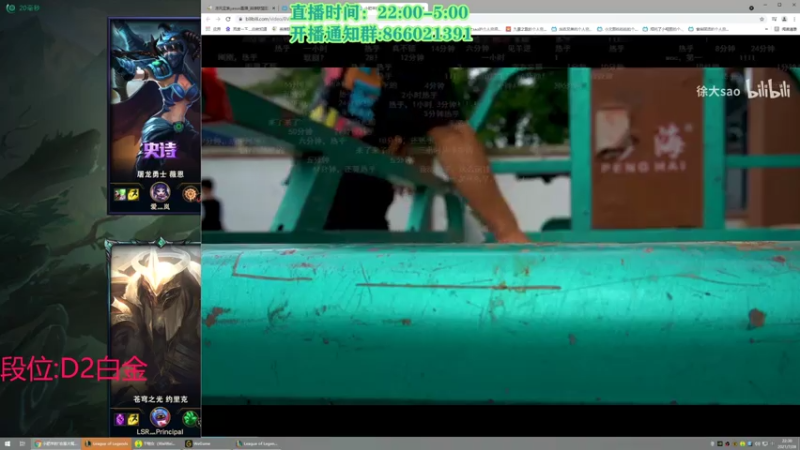The height and width of the screenshot is (450, 800).
Task: Click the green rune icon on Kayle's card
Action: (190, 419)
